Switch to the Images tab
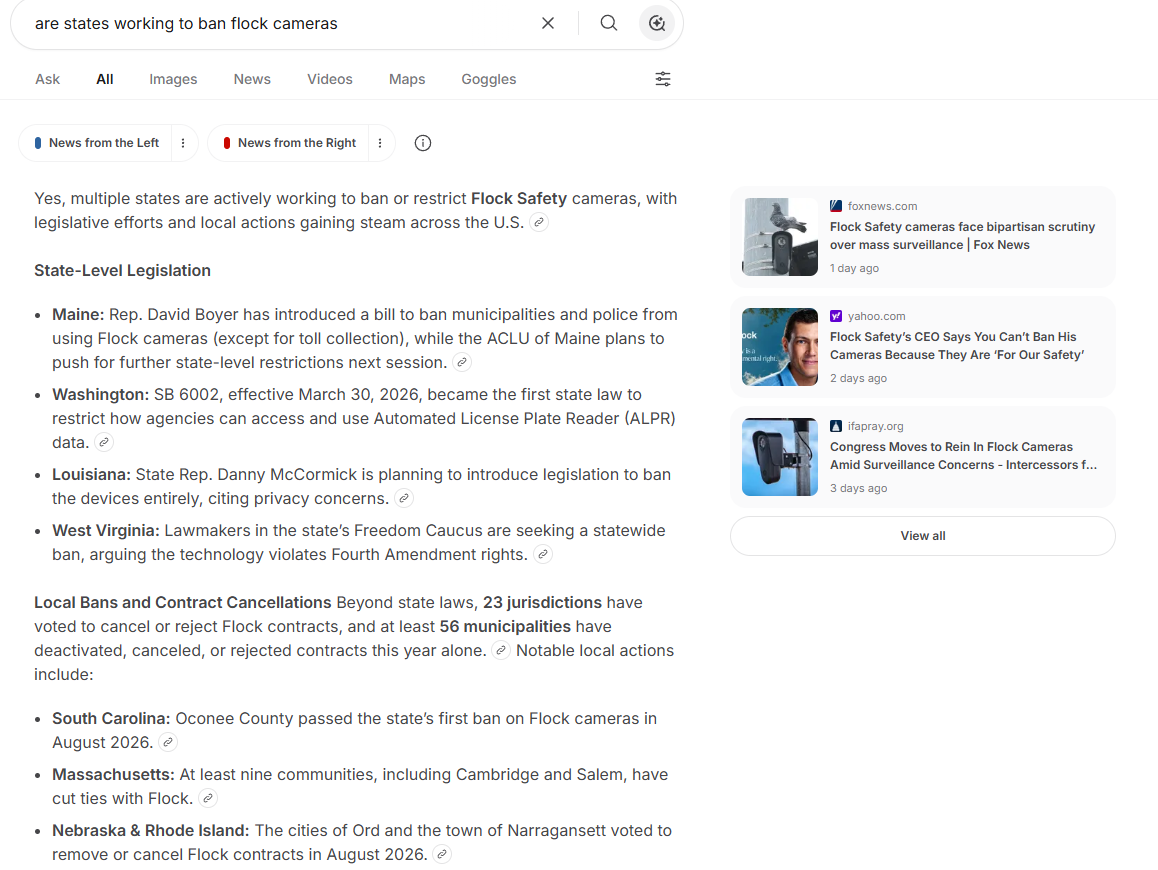The height and width of the screenshot is (870, 1158). coord(173,79)
